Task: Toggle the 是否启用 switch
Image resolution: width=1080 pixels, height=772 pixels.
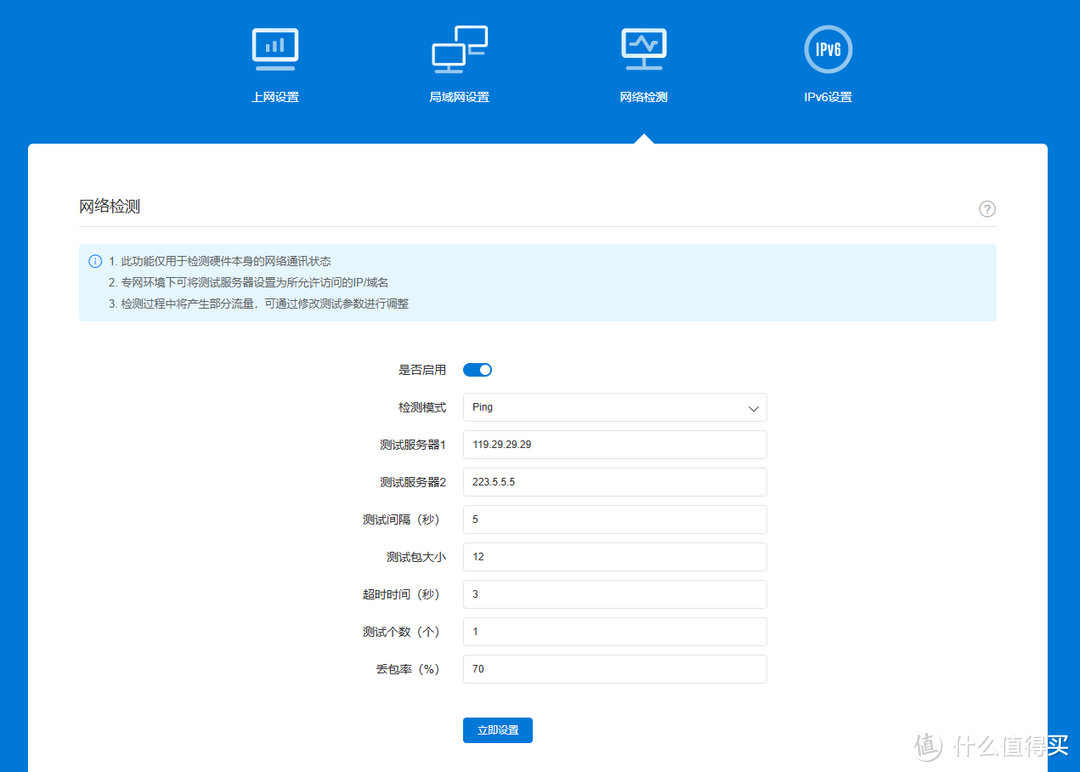Action: [478, 370]
